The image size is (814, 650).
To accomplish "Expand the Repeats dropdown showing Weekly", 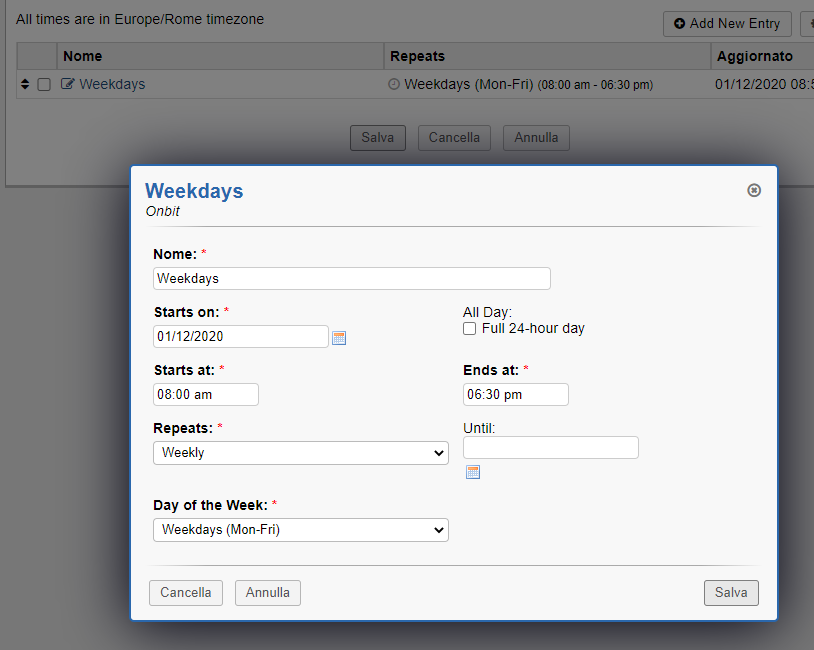I will [x=301, y=453].
